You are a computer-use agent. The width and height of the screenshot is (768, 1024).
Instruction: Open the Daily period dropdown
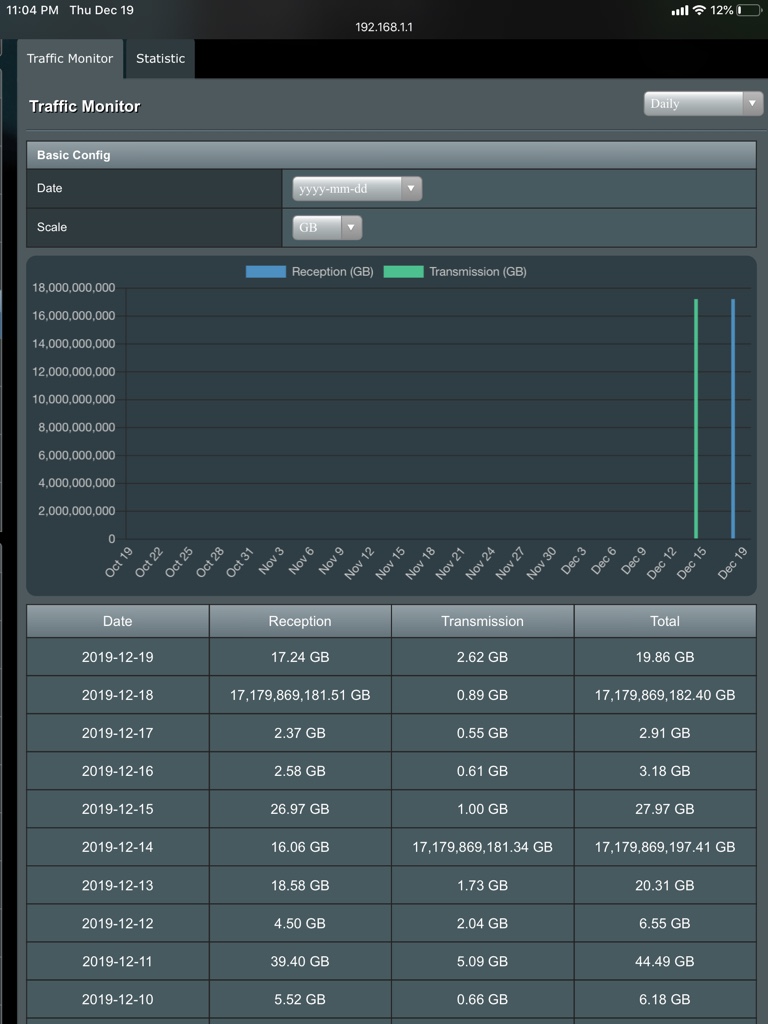tap(703, 104)
